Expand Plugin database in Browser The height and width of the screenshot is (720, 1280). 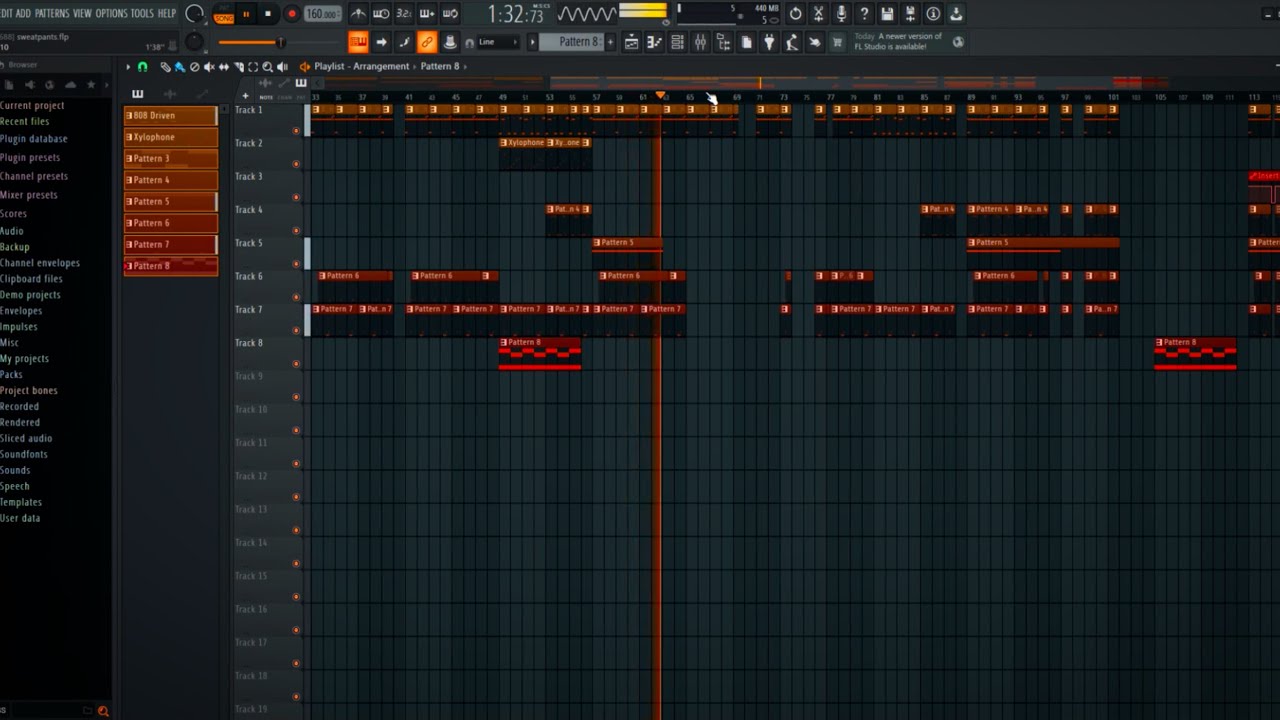pos(34,139)
